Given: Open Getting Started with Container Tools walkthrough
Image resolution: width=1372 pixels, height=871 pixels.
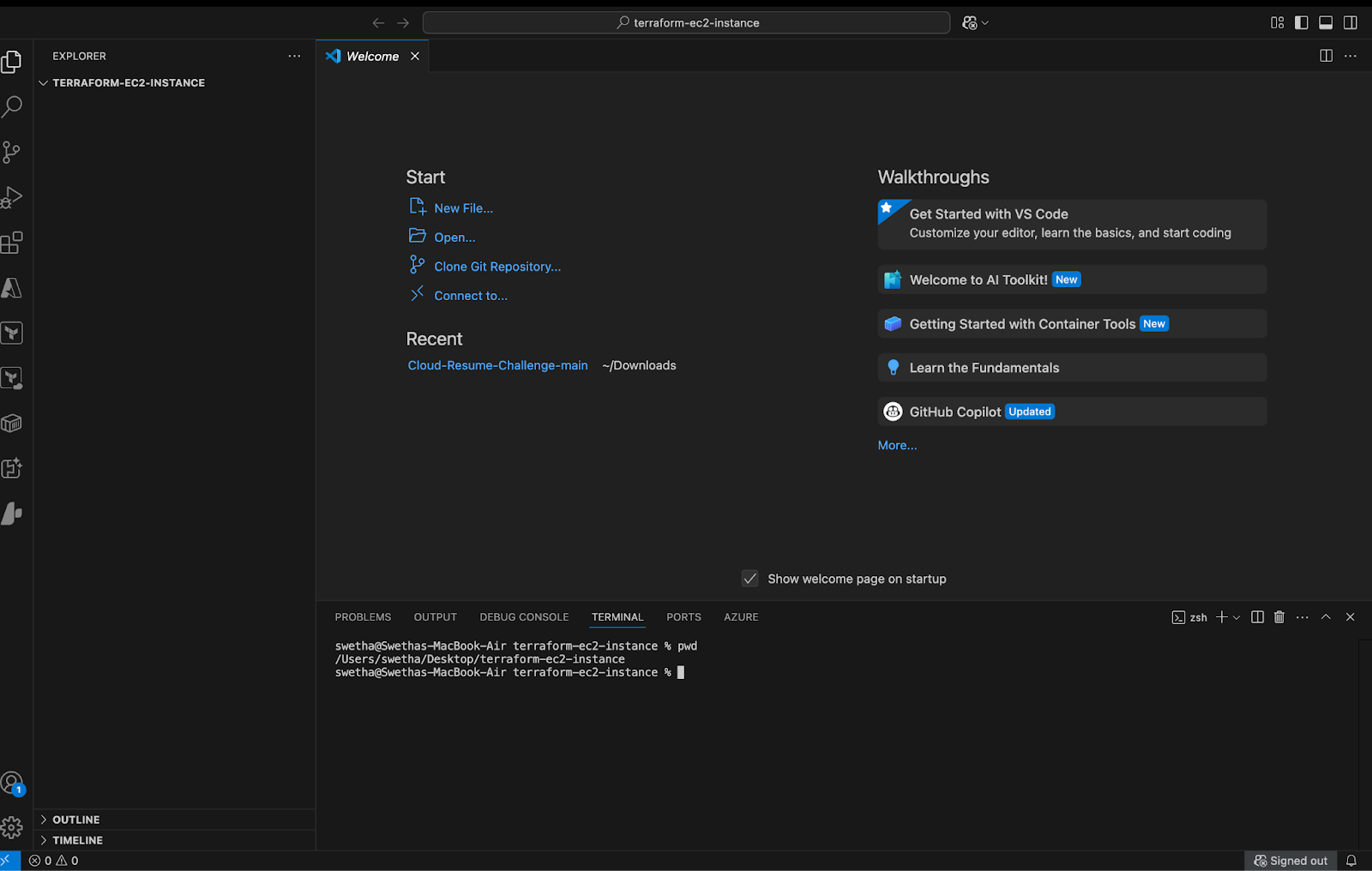Looking at the screenshot, I should pos(1072,324).
